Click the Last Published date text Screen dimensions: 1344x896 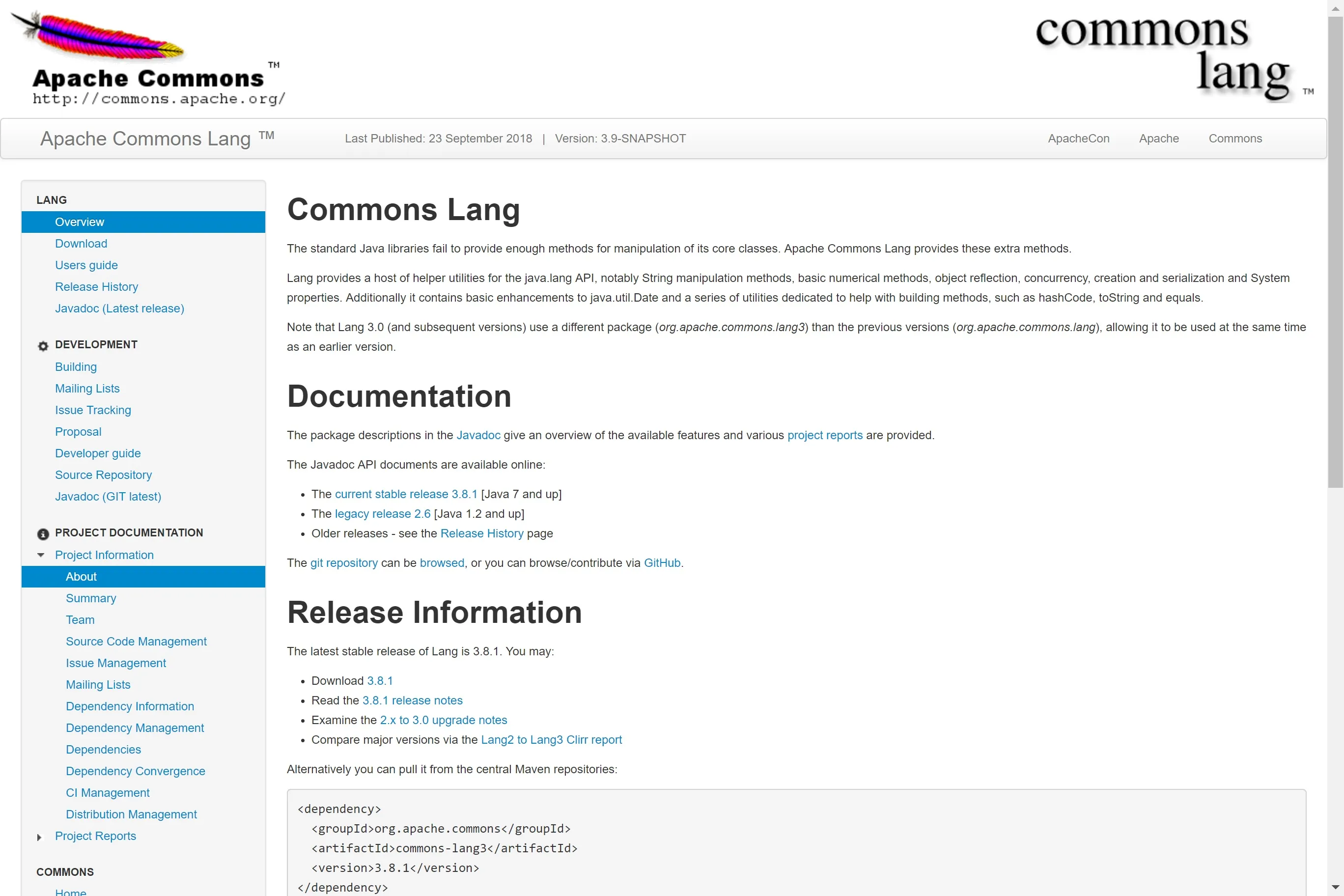click(438, 139)
